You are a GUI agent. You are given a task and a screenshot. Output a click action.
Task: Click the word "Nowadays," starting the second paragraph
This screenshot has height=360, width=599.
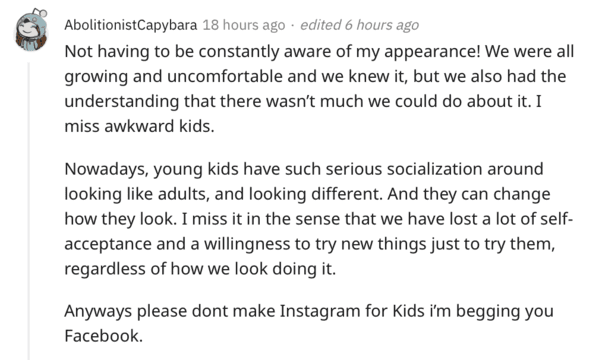(106, 170)
